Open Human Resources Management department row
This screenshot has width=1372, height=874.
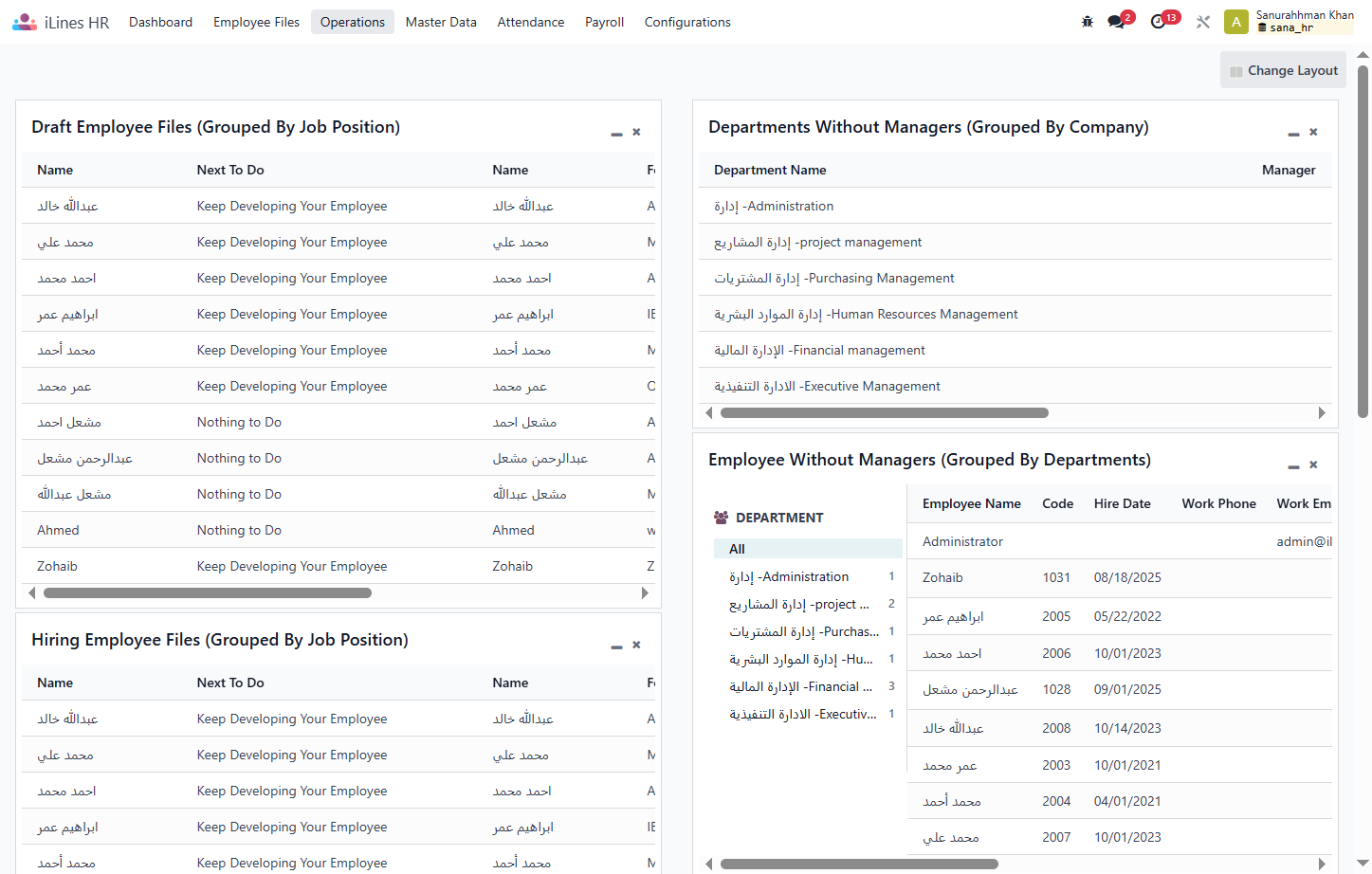click(x=1015, y=314)
